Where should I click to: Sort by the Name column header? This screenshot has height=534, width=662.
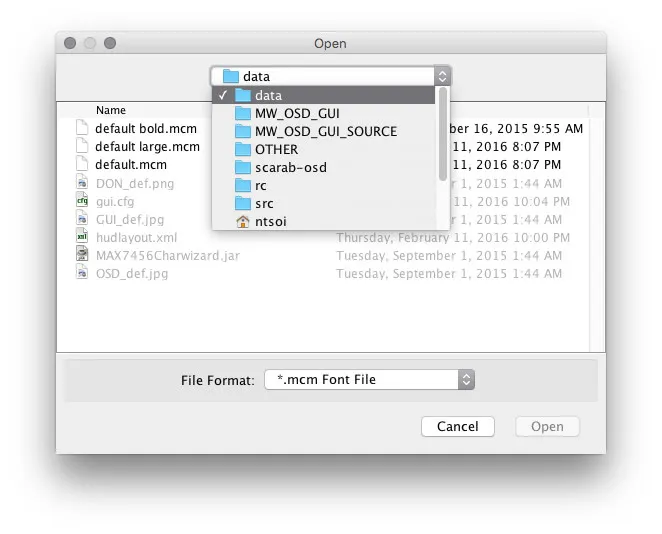(x=111, y=110)
